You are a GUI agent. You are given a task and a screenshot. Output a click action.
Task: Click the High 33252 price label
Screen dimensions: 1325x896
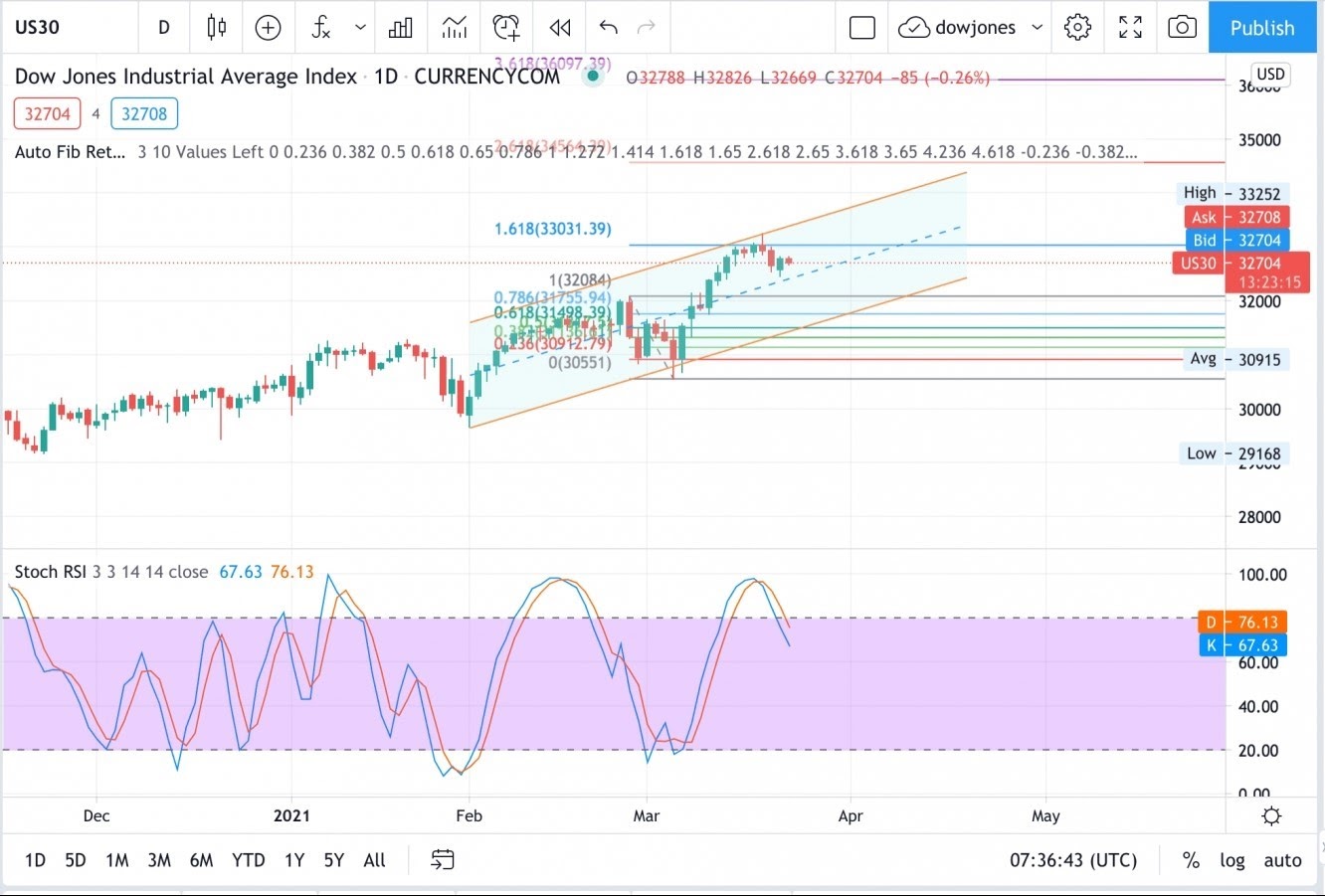click(1231, 193)
